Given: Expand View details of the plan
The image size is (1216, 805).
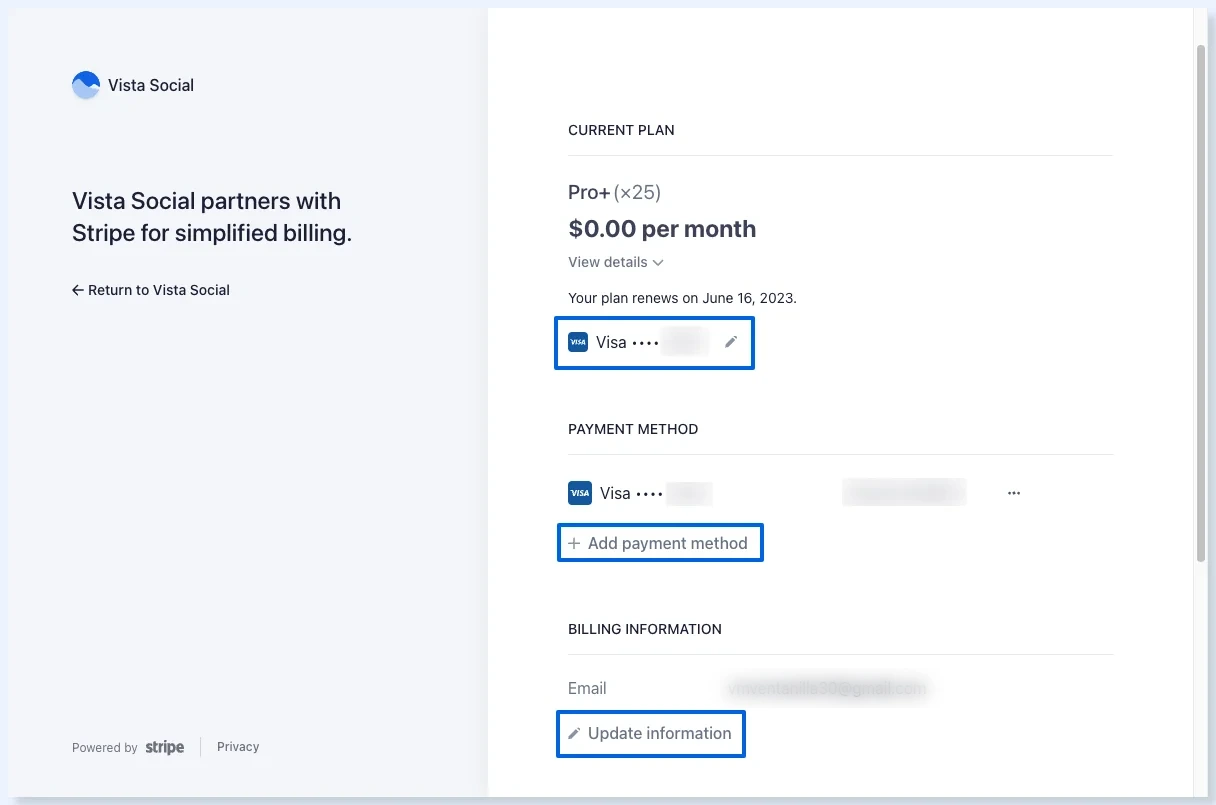Looking at the screenshot, I should pyautogui.click(x=616, y=262).
